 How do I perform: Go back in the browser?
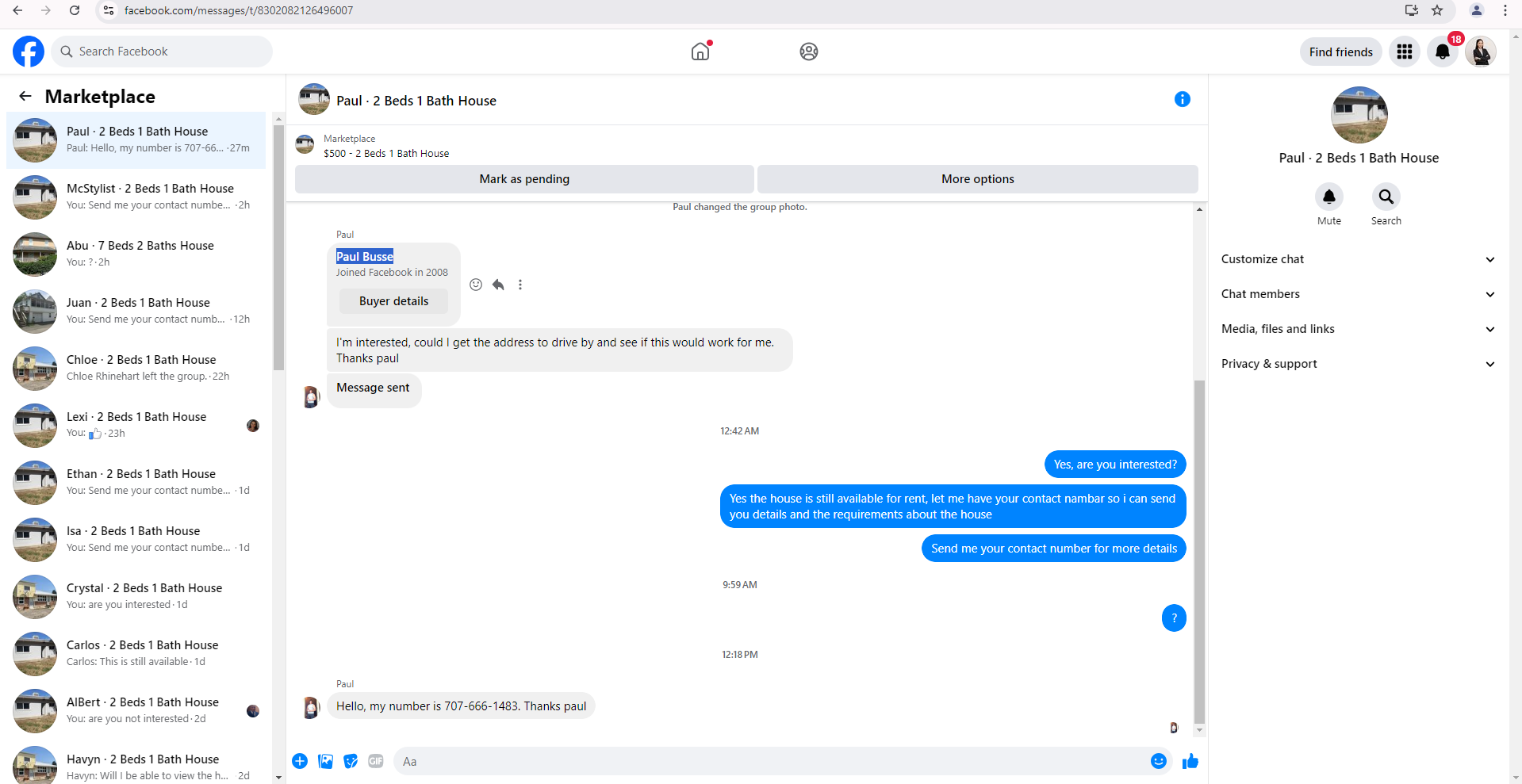17,10
